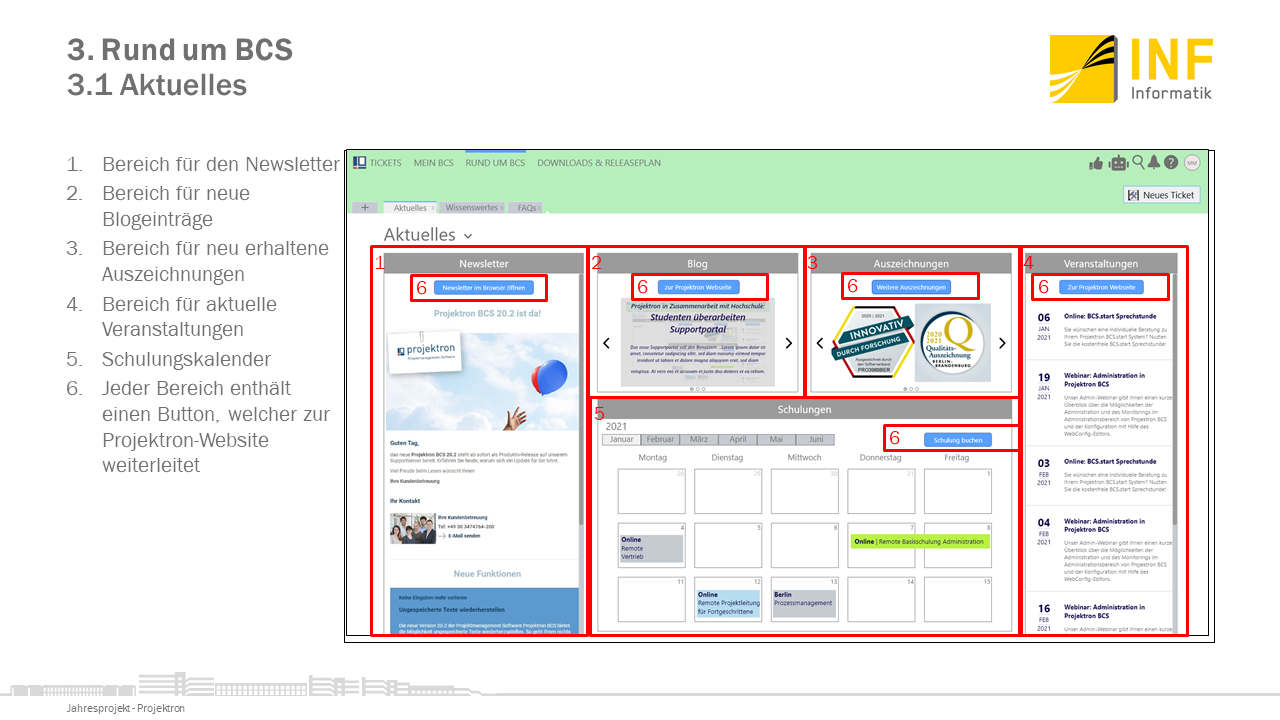Open the Berlin Prozessmanagement training entry
This screenshot has height=720, width=1280.
(x=804, y=602)
